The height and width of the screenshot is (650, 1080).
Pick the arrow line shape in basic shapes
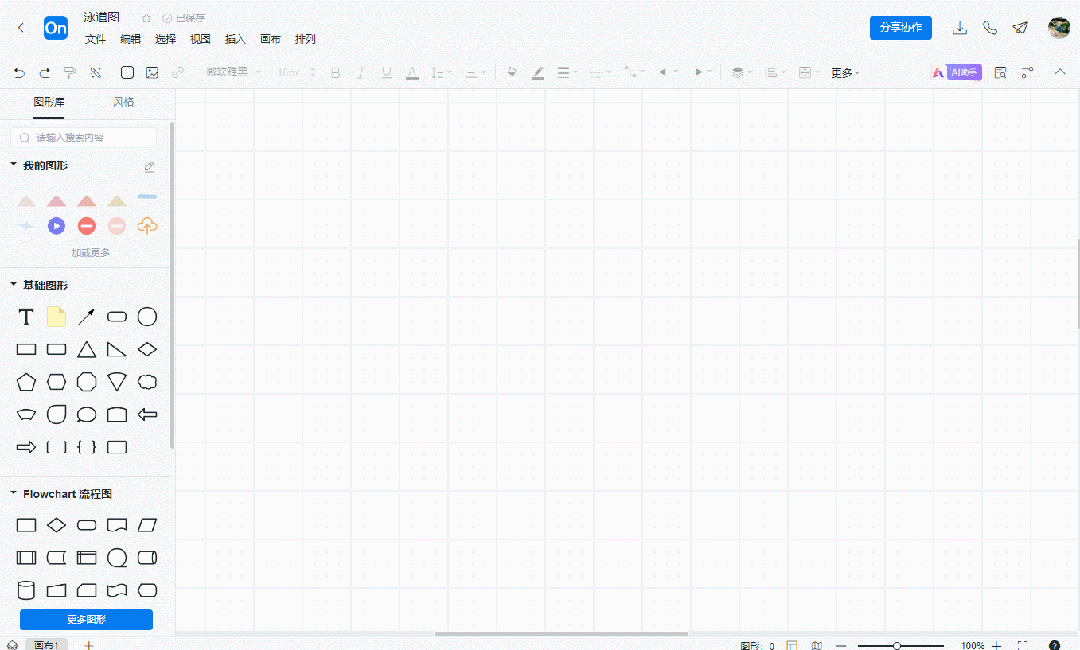(87, 317)
